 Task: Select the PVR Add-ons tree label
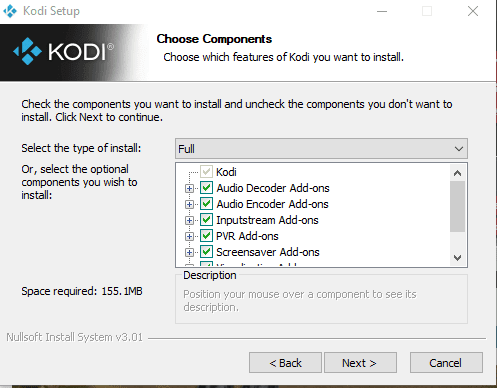(x=247, y=236)
